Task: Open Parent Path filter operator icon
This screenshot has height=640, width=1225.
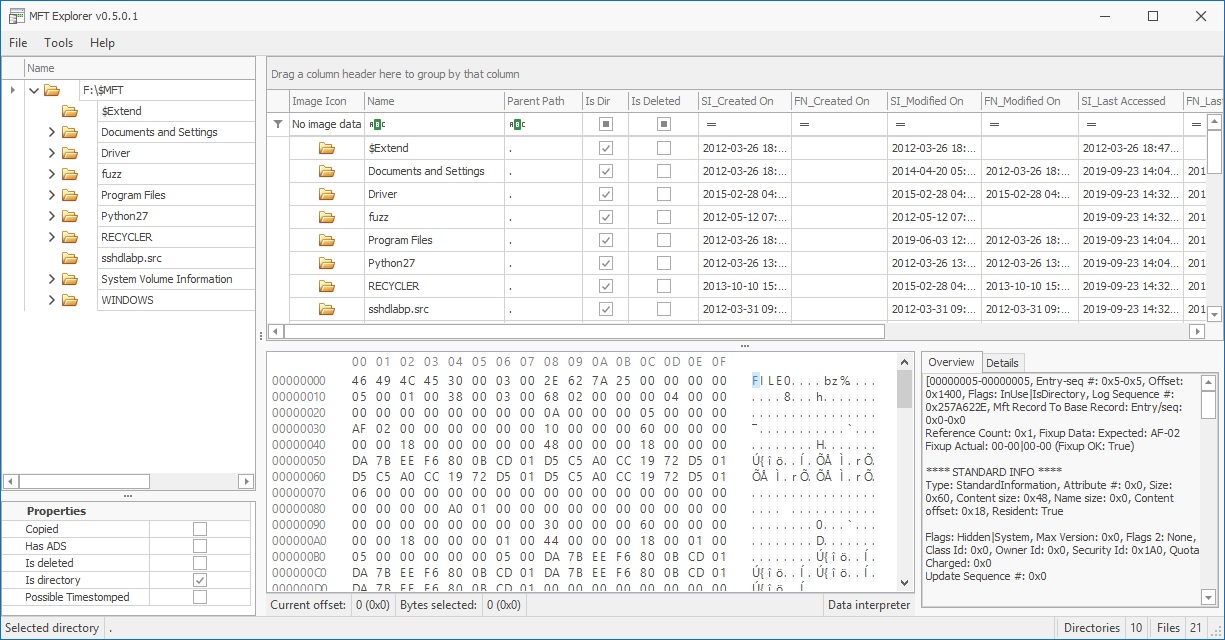Action: tap(516, 124)
